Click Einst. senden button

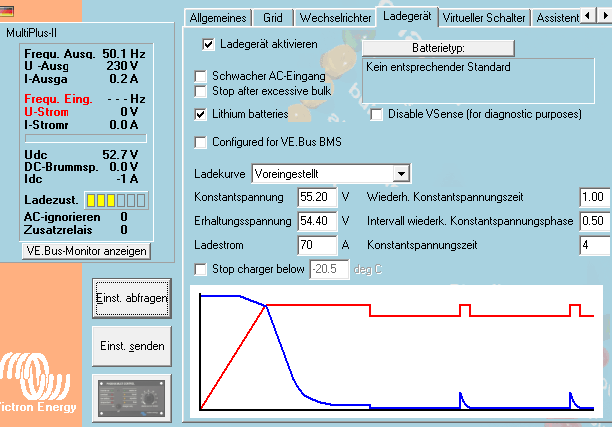(132, 346)
